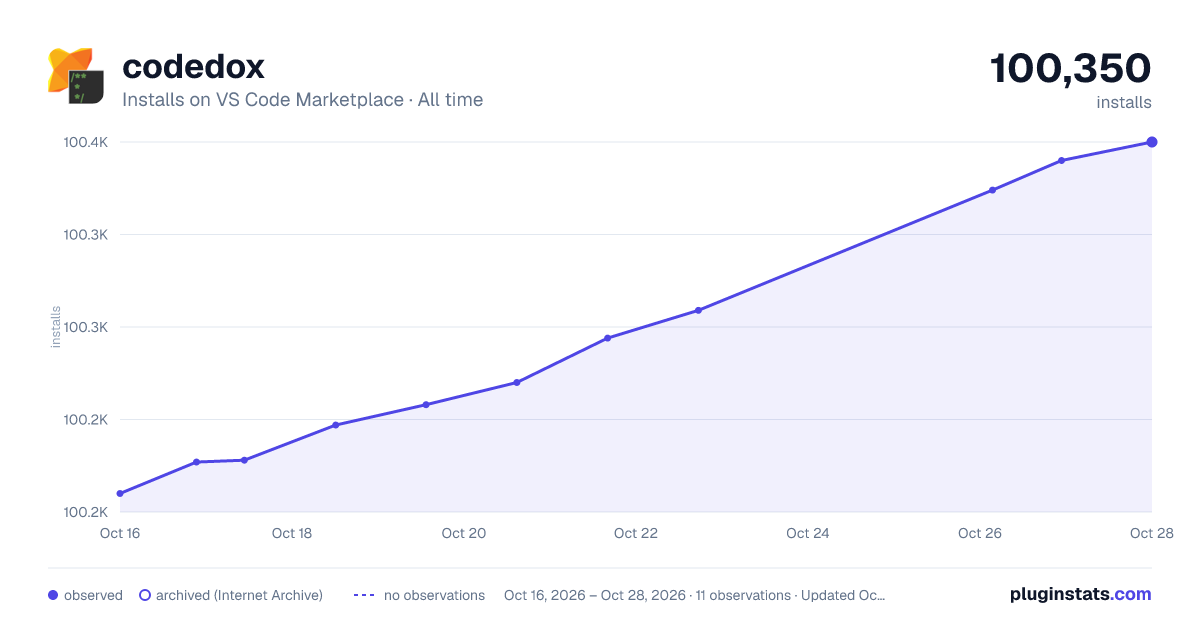This screenshot has height=630, width=1200.
Task: Click the Oct 20 x-axis label
Action: point(464,533)
